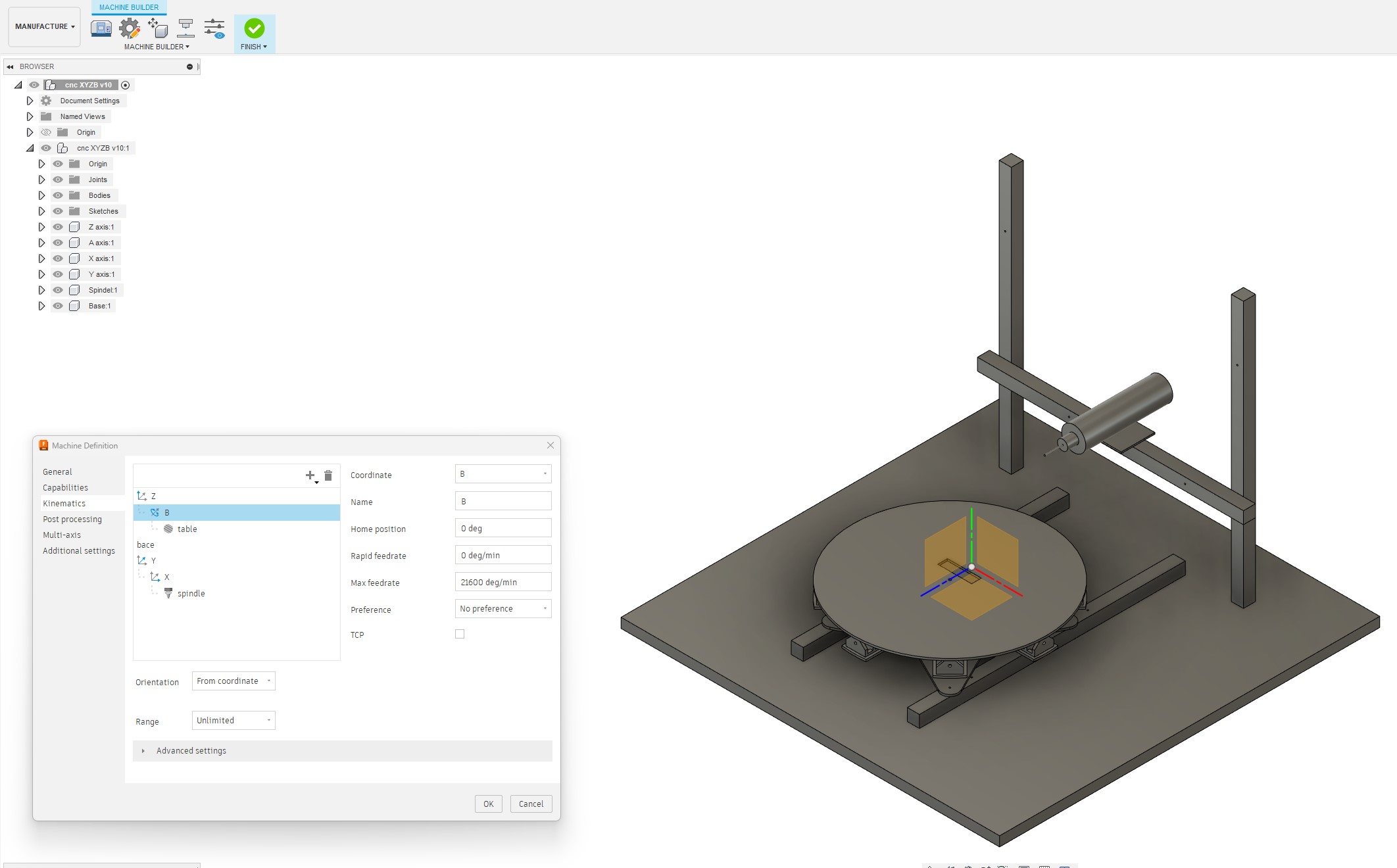
Task: Click the green Finish checkmark
Action: pyautogui.click(x=255, y=28)
